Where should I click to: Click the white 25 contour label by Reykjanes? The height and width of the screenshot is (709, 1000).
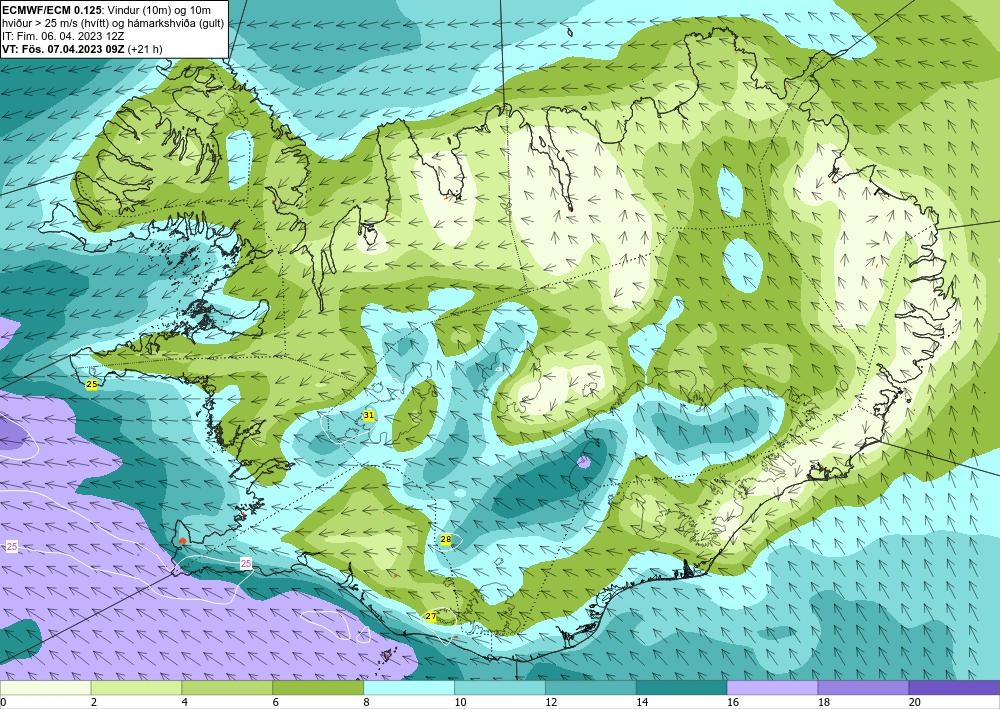click(246, 563)
